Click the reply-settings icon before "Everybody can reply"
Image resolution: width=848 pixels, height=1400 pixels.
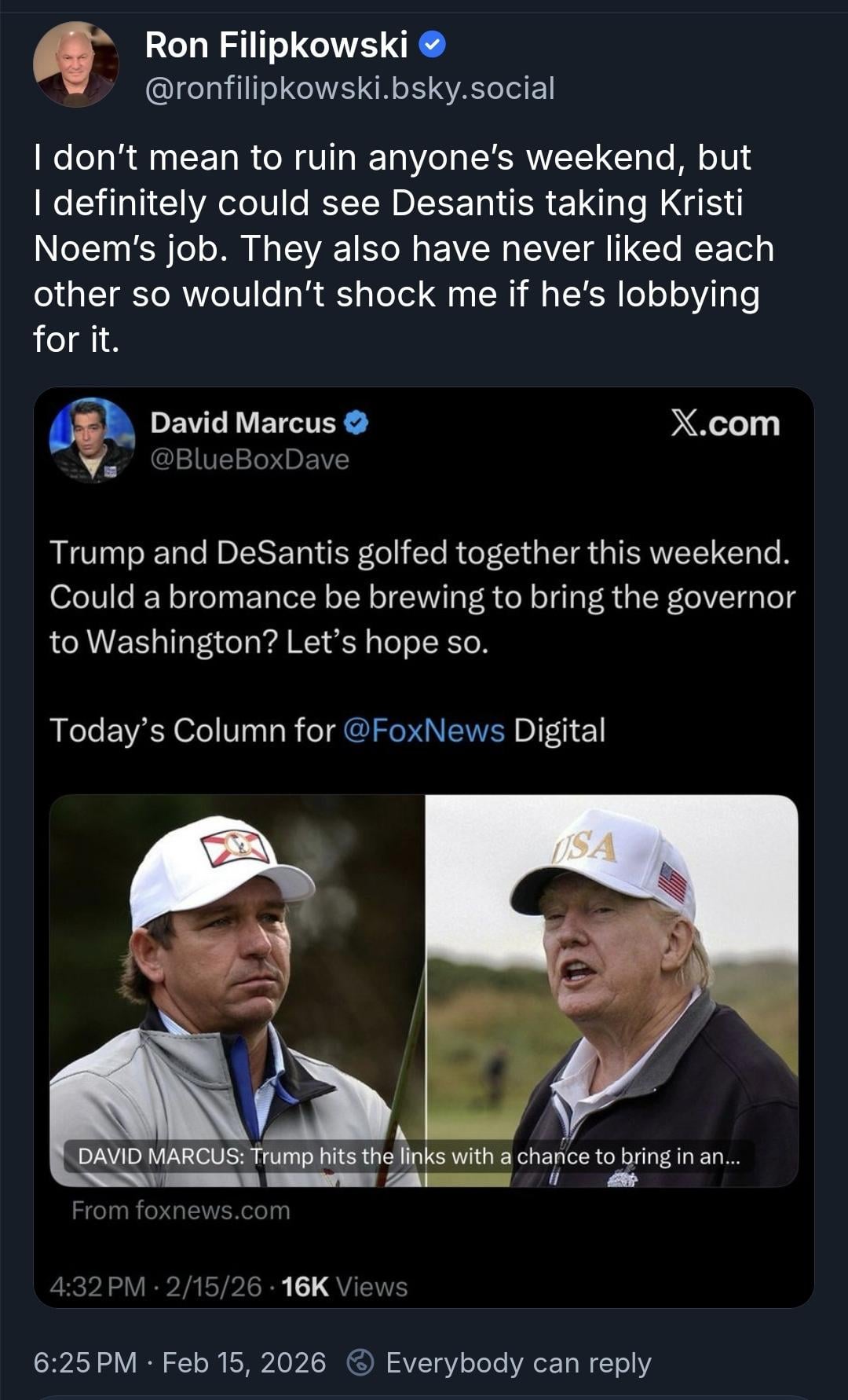[x=360, y=1362]
